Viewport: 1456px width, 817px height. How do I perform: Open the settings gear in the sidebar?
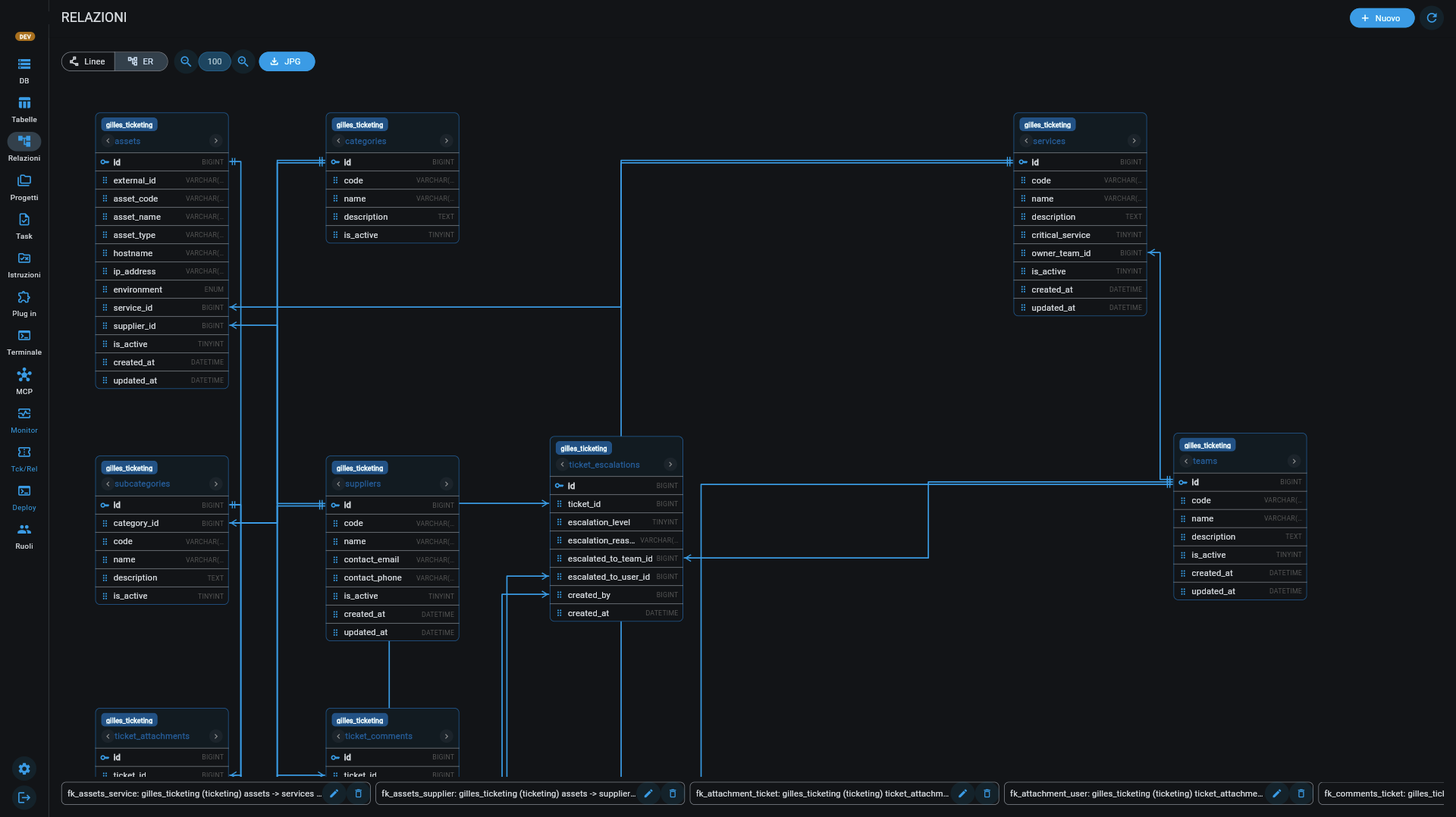pyautogui.click(x=24, y=768)
